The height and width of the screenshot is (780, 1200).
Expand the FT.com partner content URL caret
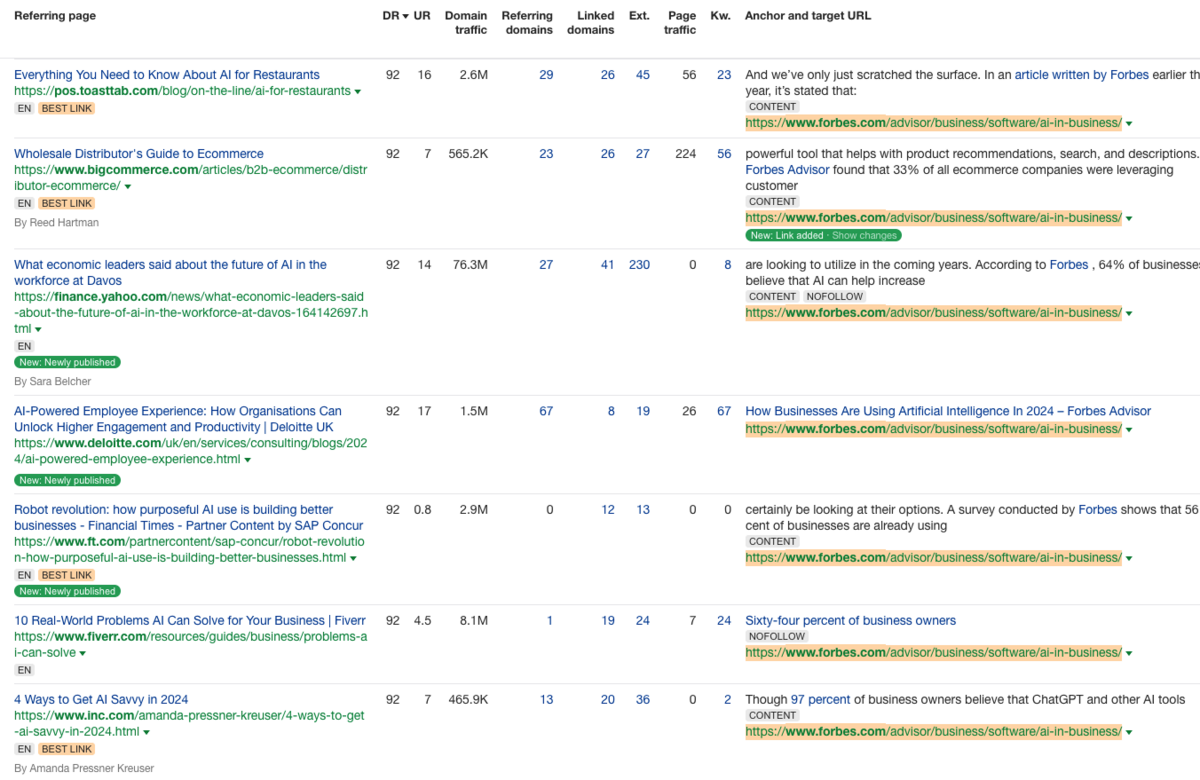355,557
